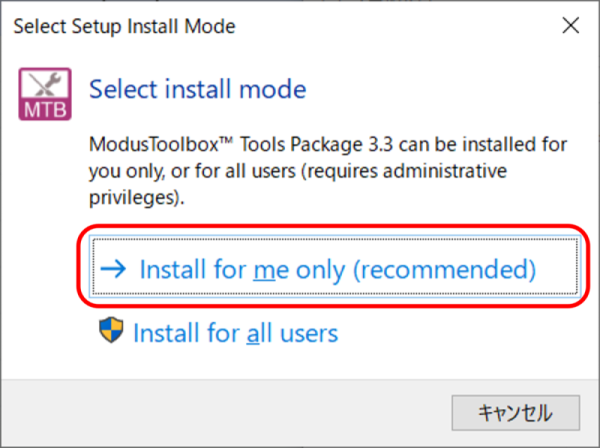The width and height of the screenshot is (600, 448).
Task: Click the word recommended in the first option
Action: 444,269
